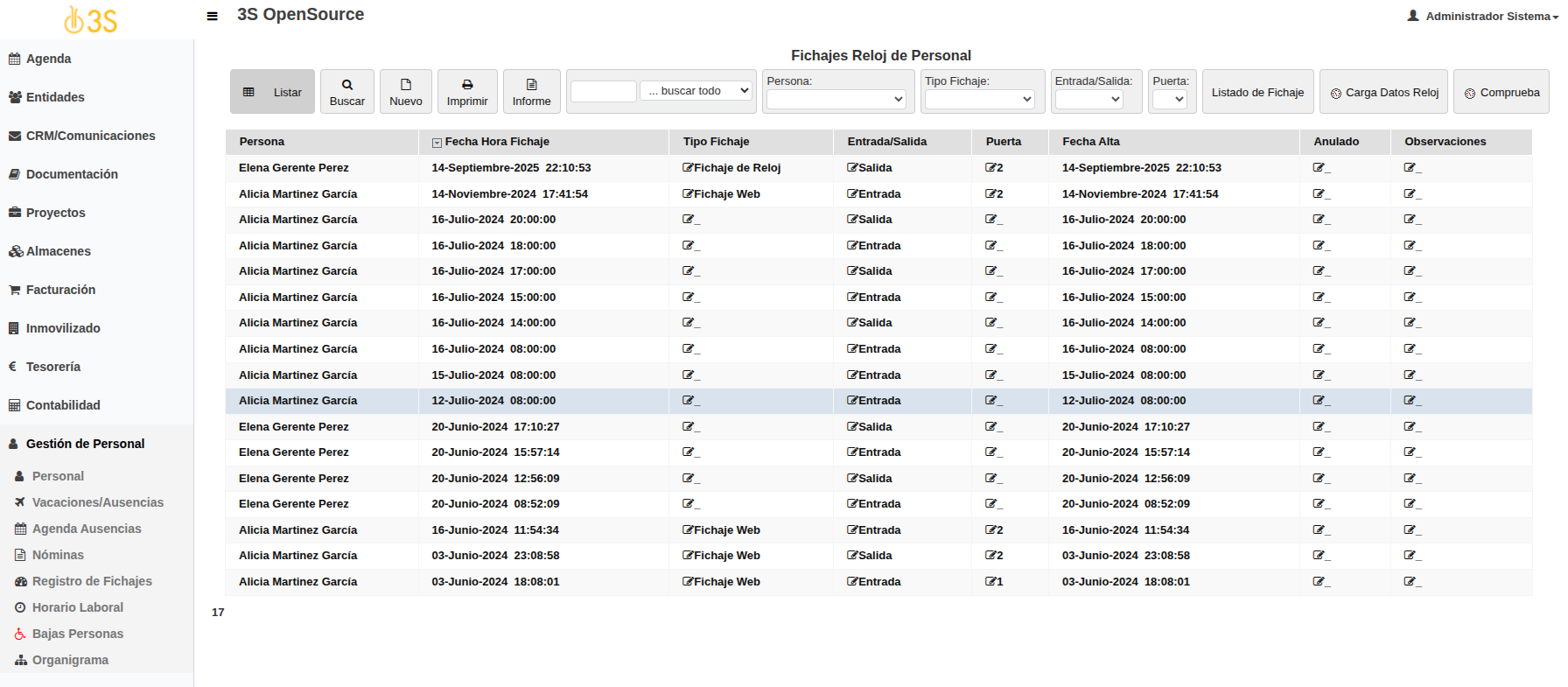The height and width of the screenshot is (687, 1568).
Task: Click the Buscar magnifier button
Action: pyautogui.click(x=347, y=92)
